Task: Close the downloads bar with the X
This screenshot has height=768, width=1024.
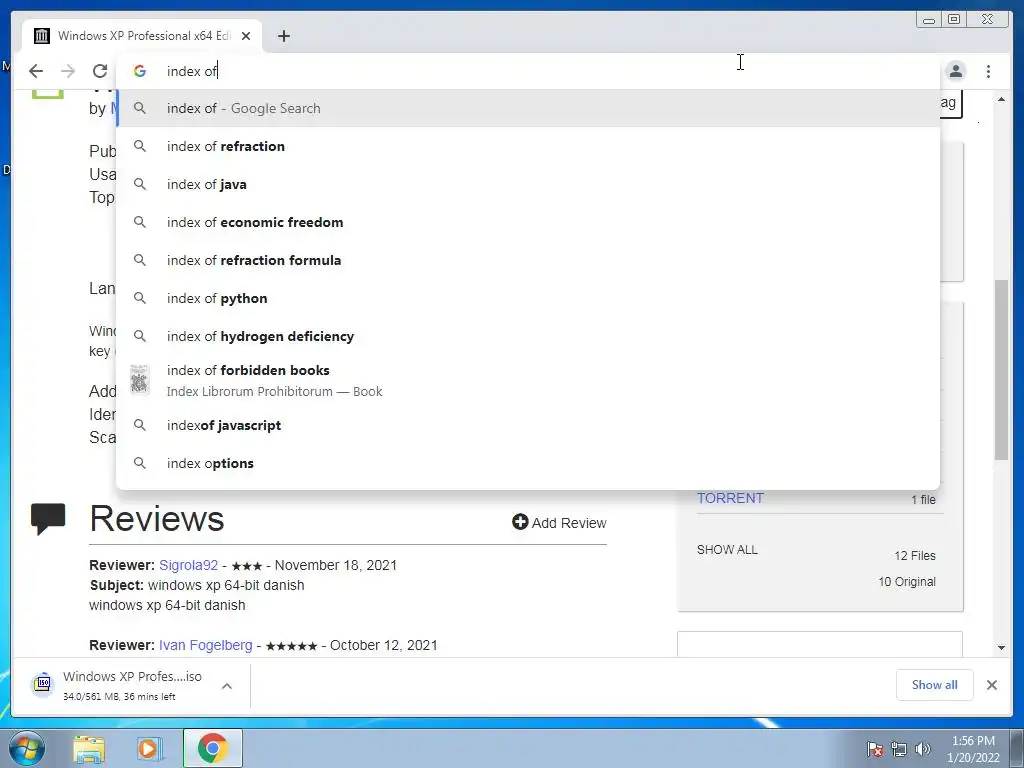Action: [991, 685]
